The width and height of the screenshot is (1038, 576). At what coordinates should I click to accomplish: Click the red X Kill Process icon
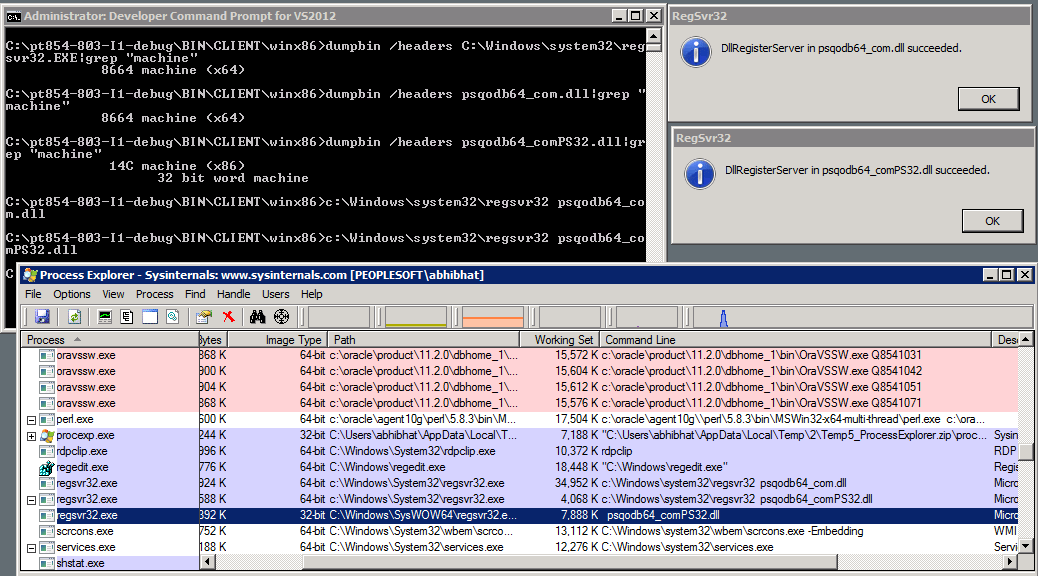228,316
